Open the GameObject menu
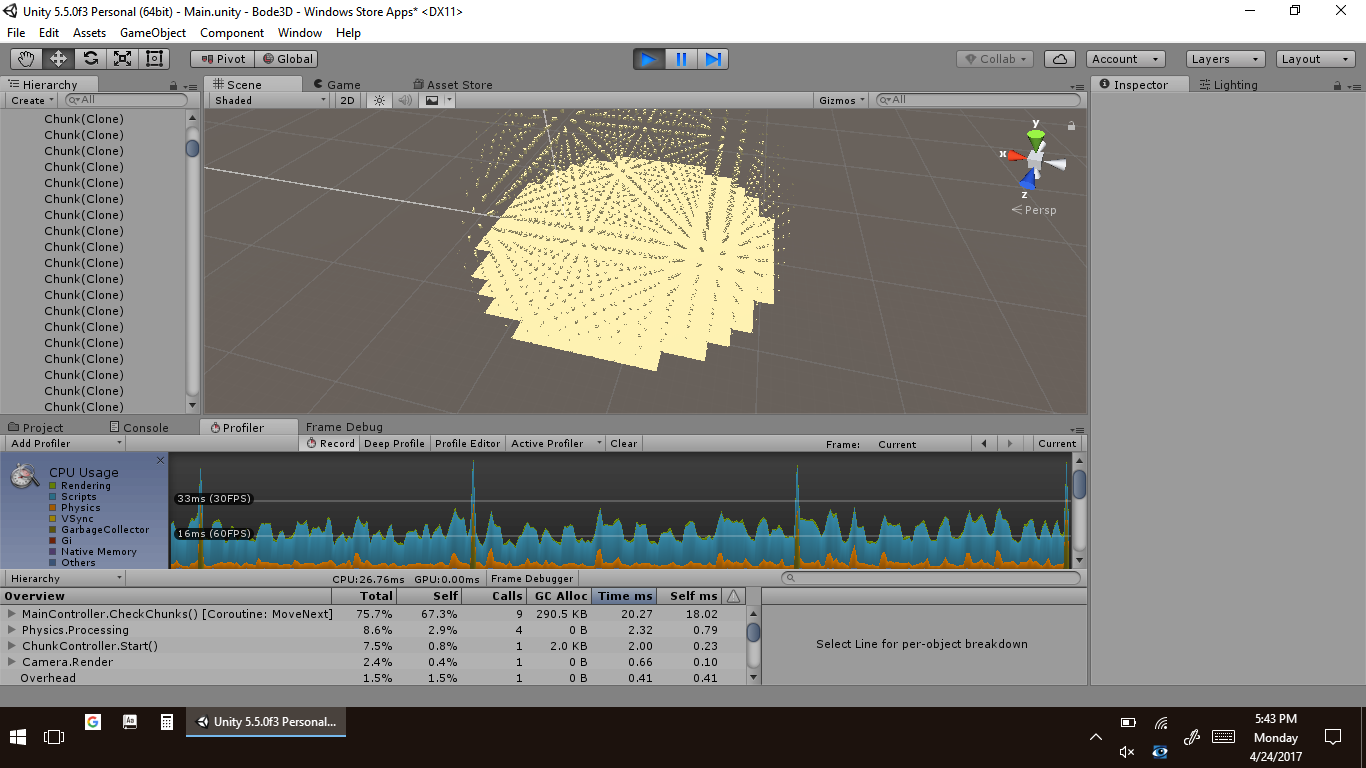Image resolution: width=1366 pixels, height=768 pixels. [152, 33]
